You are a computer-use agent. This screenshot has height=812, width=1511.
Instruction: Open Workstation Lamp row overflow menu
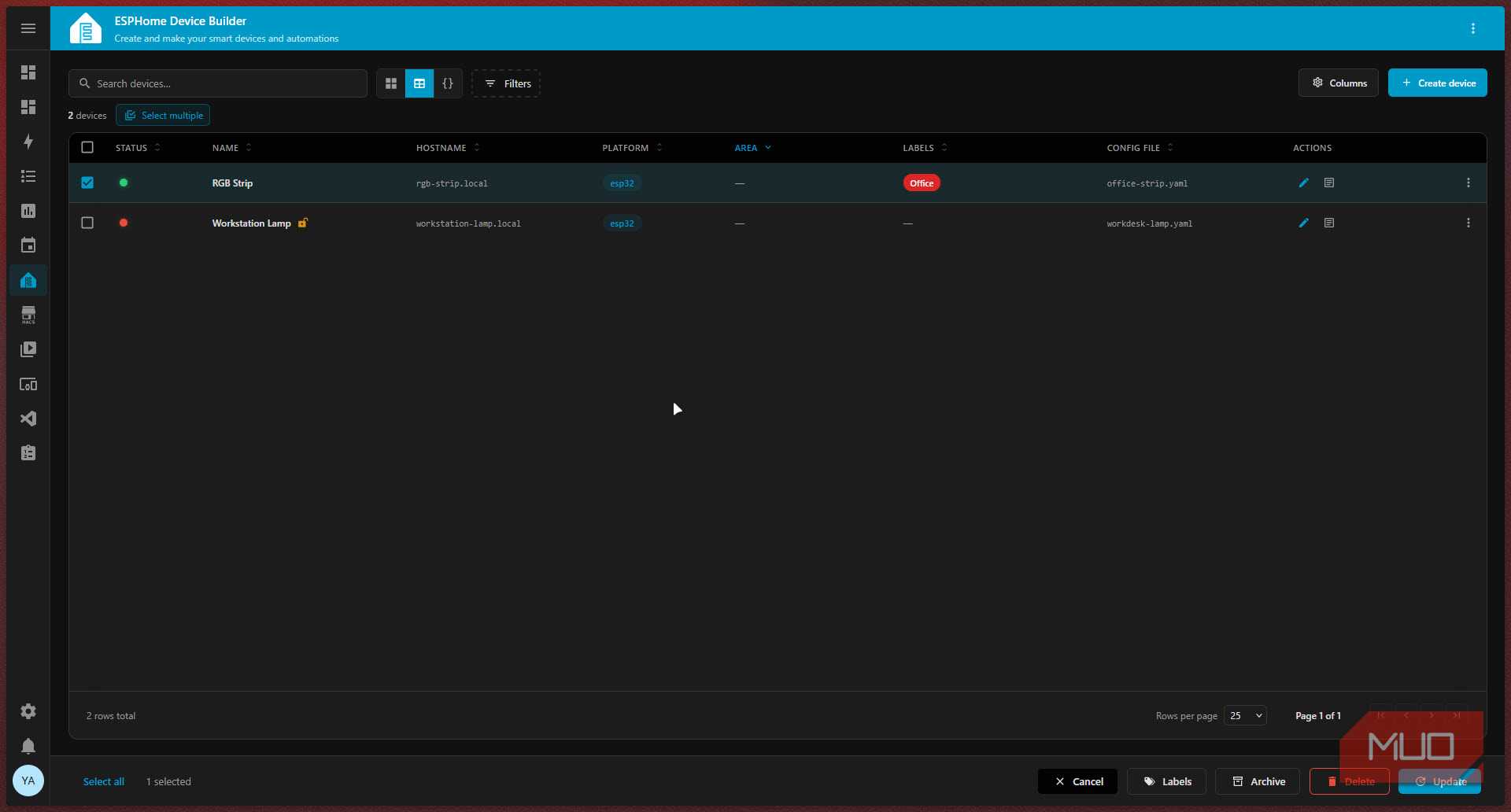point(1469,223)
